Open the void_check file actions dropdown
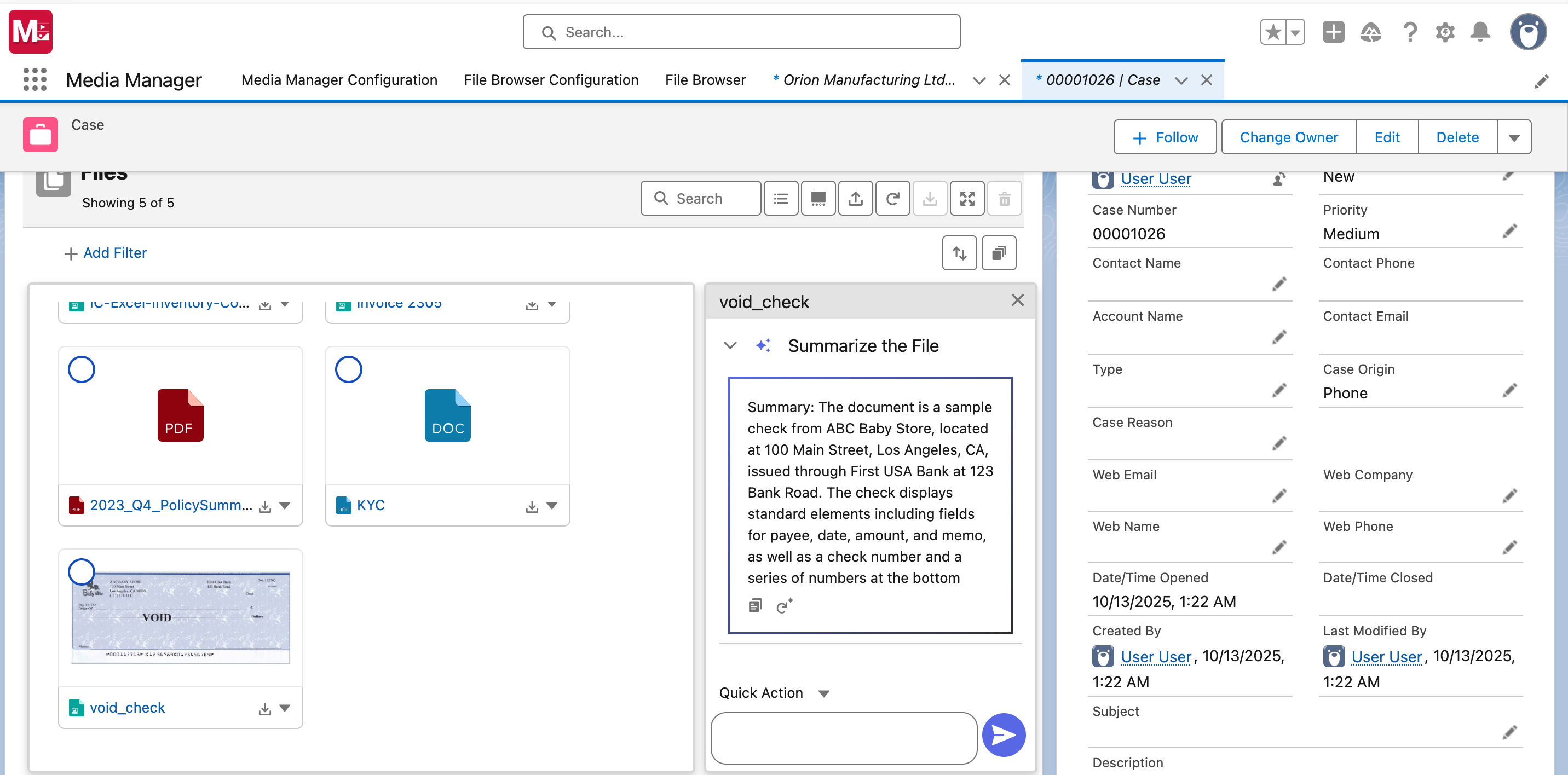 pos(284,708)
